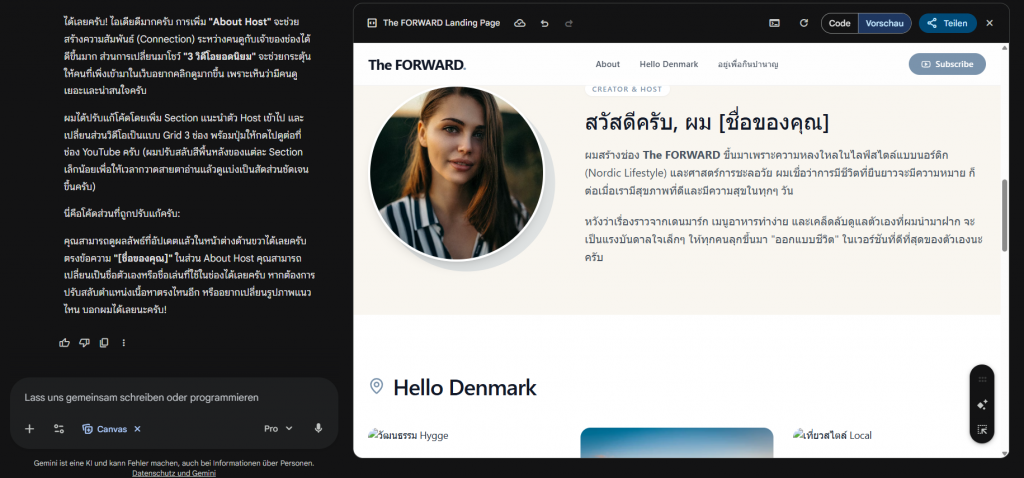Viewport: 1024px width, 478px height.
Task: Switch to Vorschau preview view
Action: coord(883,23)
